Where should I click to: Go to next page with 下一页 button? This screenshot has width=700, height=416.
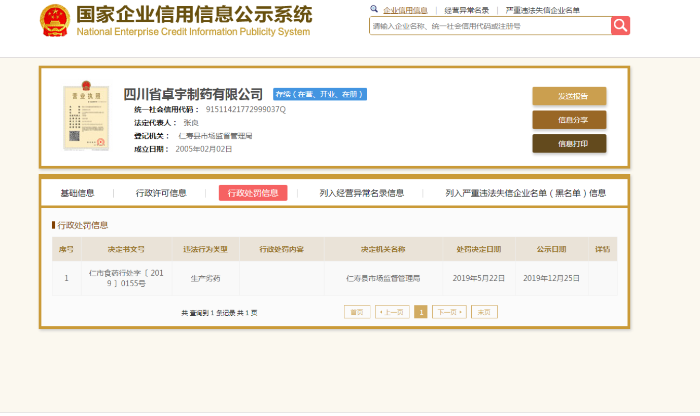click(x=449, y=312)
